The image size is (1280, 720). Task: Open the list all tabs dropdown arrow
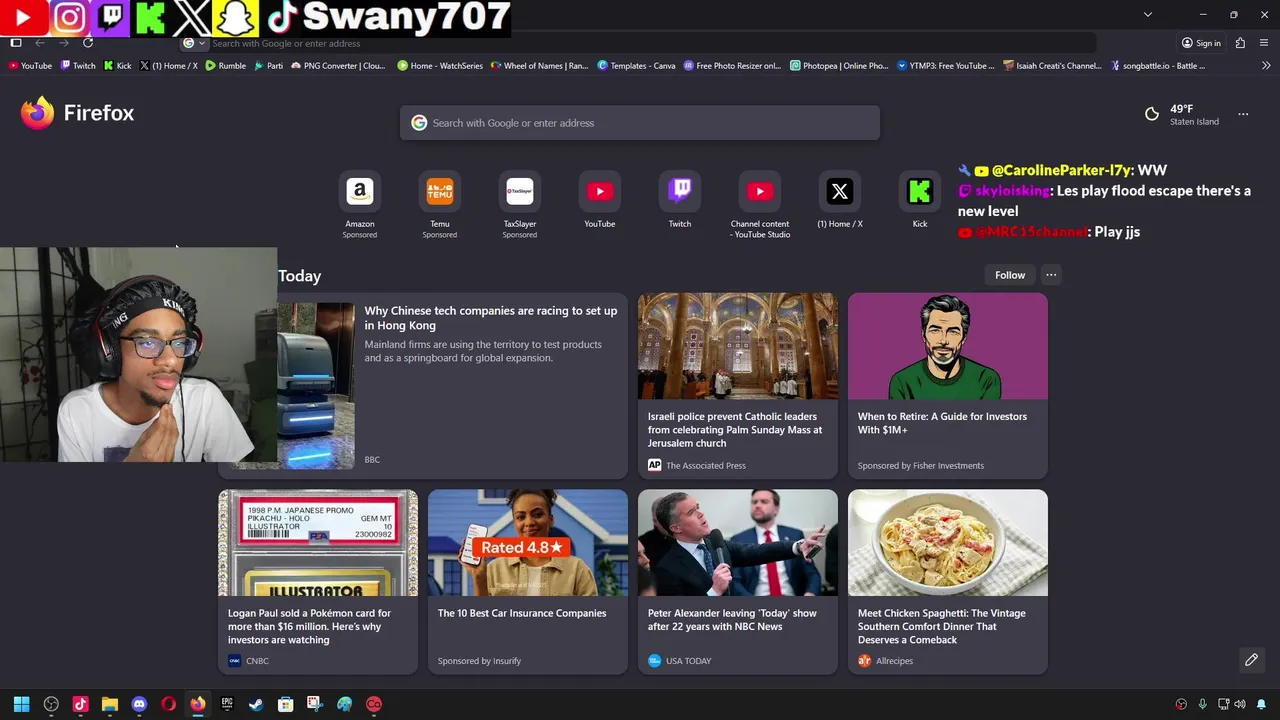(1148, 14)
